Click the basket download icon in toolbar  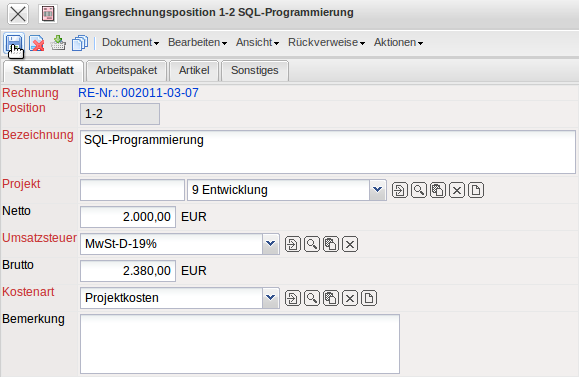58,43
